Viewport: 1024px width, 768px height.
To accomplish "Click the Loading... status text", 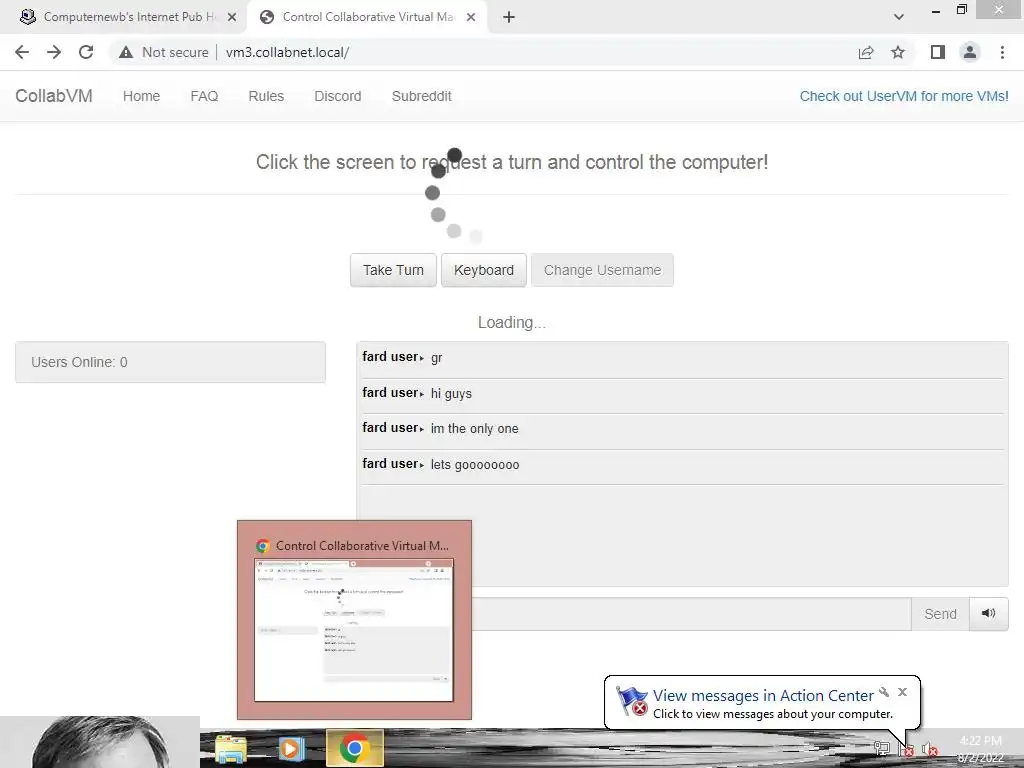I will [x=512, y=323].
